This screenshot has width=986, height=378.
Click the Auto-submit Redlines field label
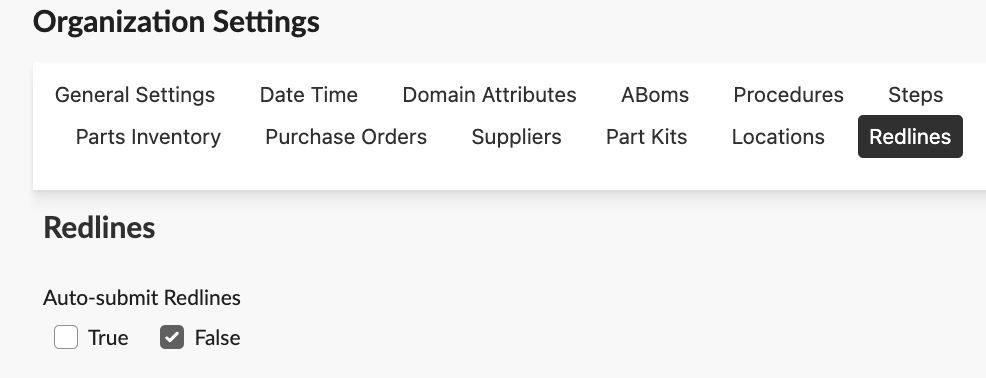click(142, 297)
